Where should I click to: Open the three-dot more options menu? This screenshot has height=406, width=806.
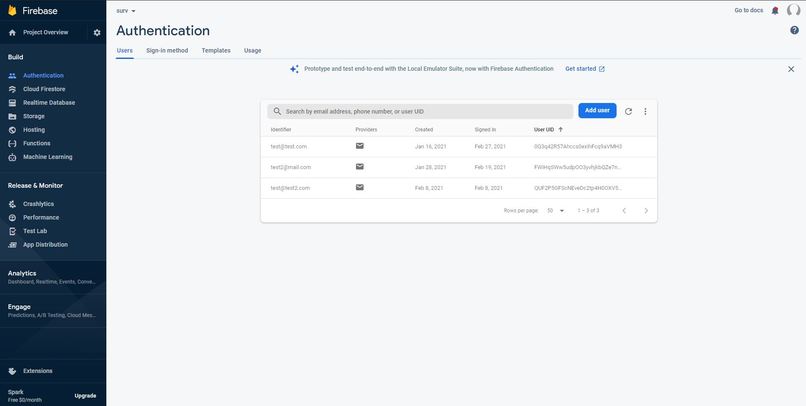[645, 111]
